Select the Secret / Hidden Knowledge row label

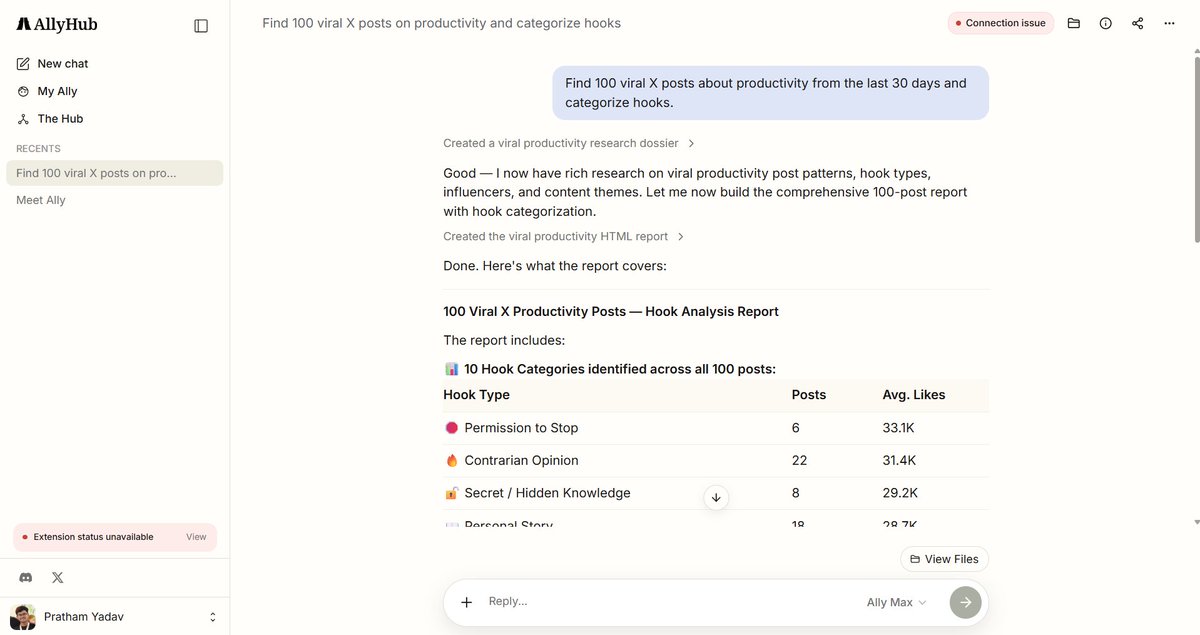click(547, 493)
